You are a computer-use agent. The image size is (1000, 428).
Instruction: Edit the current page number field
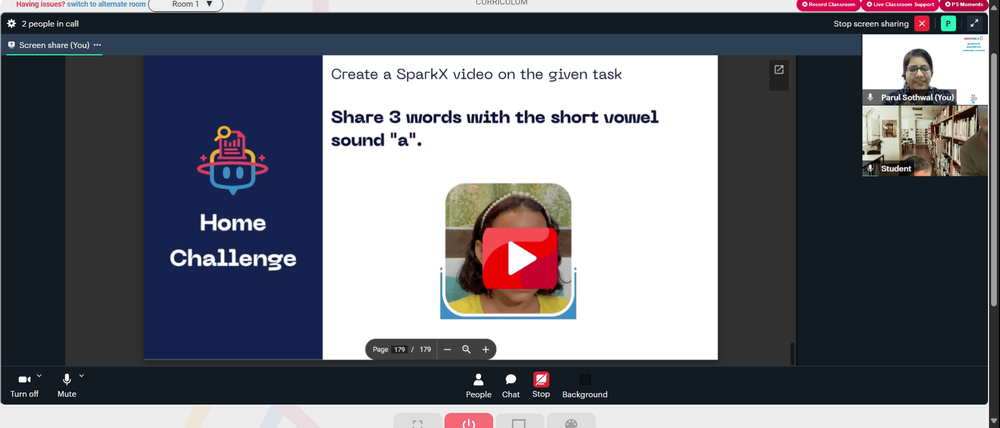399,350
